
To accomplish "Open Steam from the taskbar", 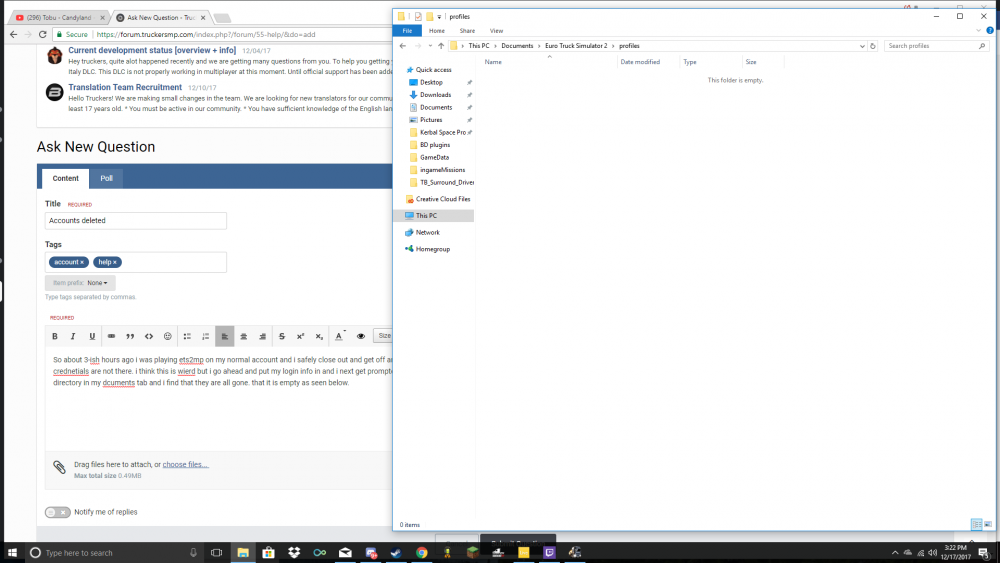I will click(x=397, y=552).
